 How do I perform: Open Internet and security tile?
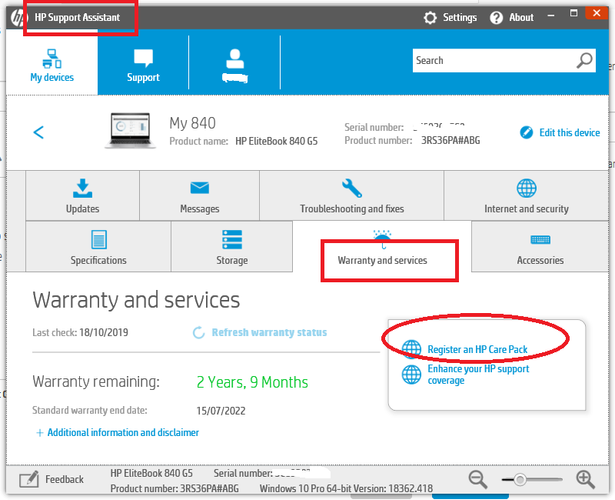point(526,196)
